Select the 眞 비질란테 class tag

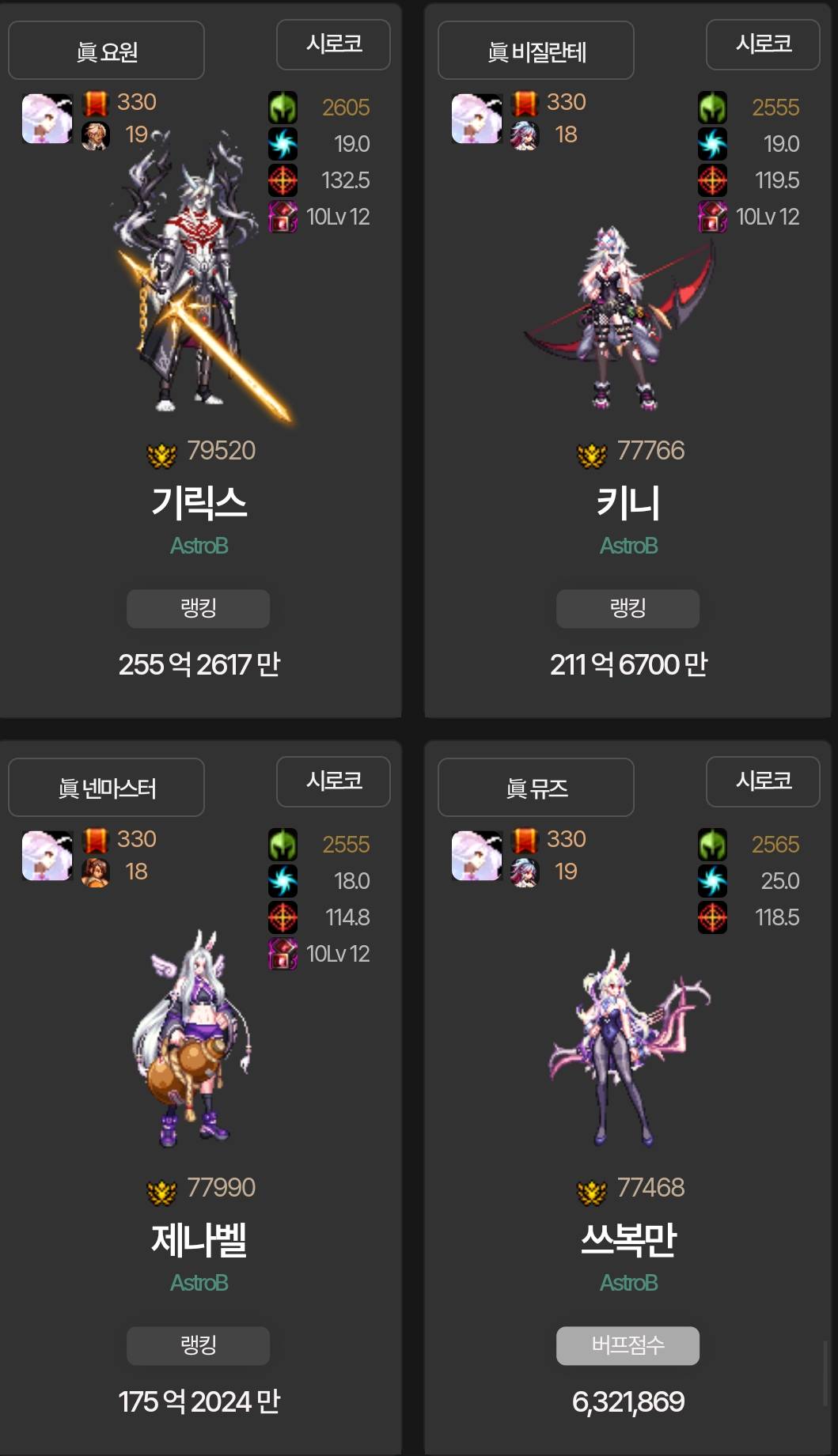tap(536, 51)
